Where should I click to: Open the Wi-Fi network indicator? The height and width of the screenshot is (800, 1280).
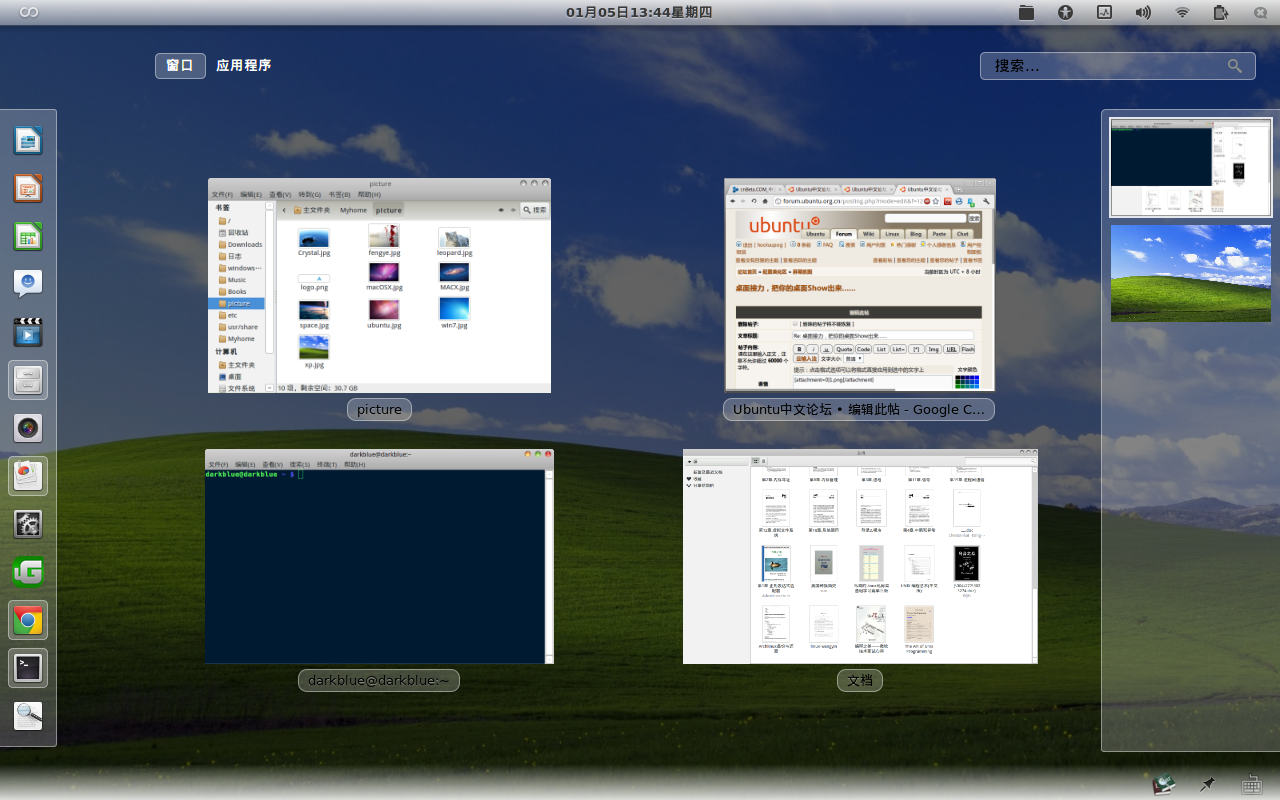1182,12
